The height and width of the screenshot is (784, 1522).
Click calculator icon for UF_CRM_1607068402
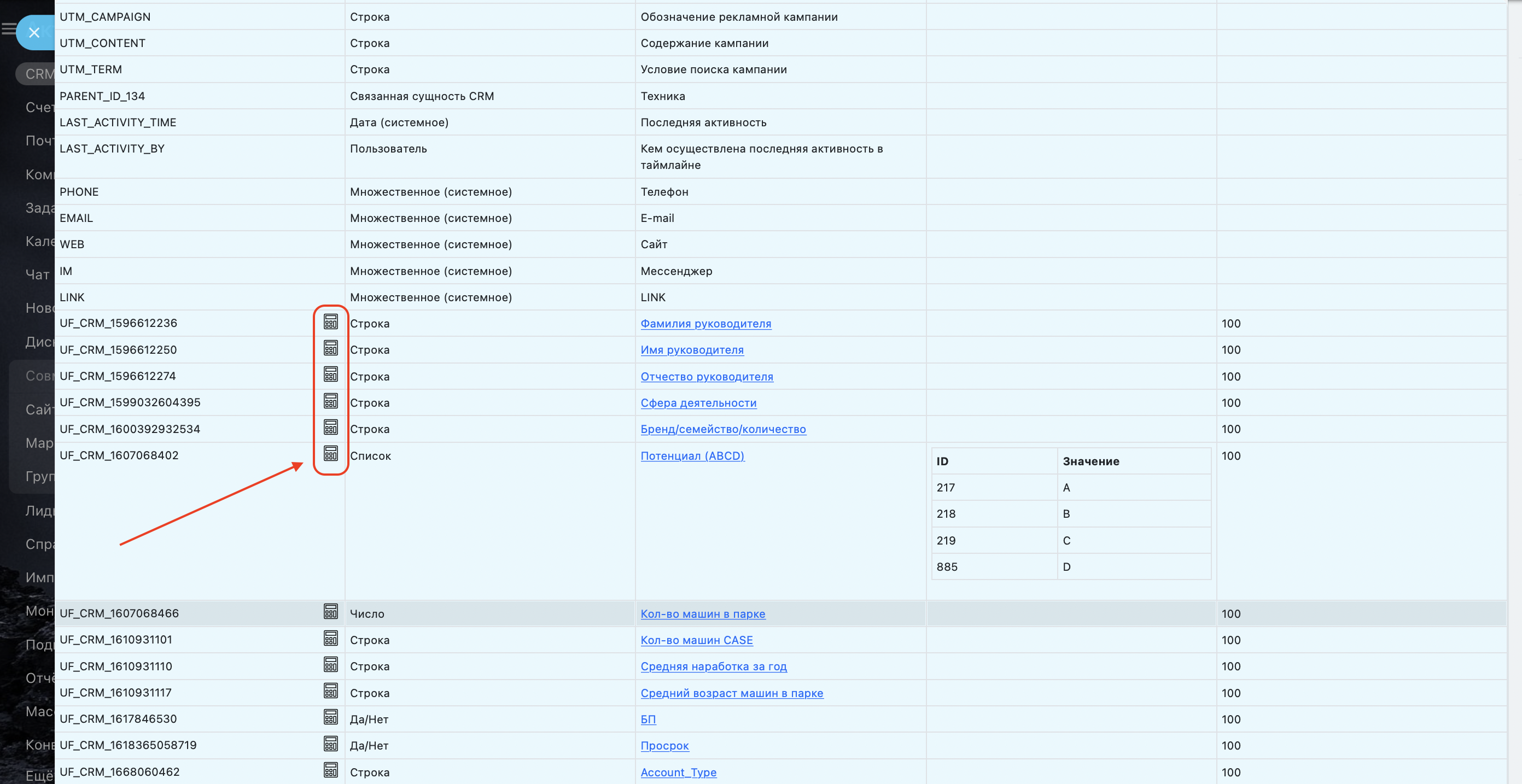coord(330,454)
